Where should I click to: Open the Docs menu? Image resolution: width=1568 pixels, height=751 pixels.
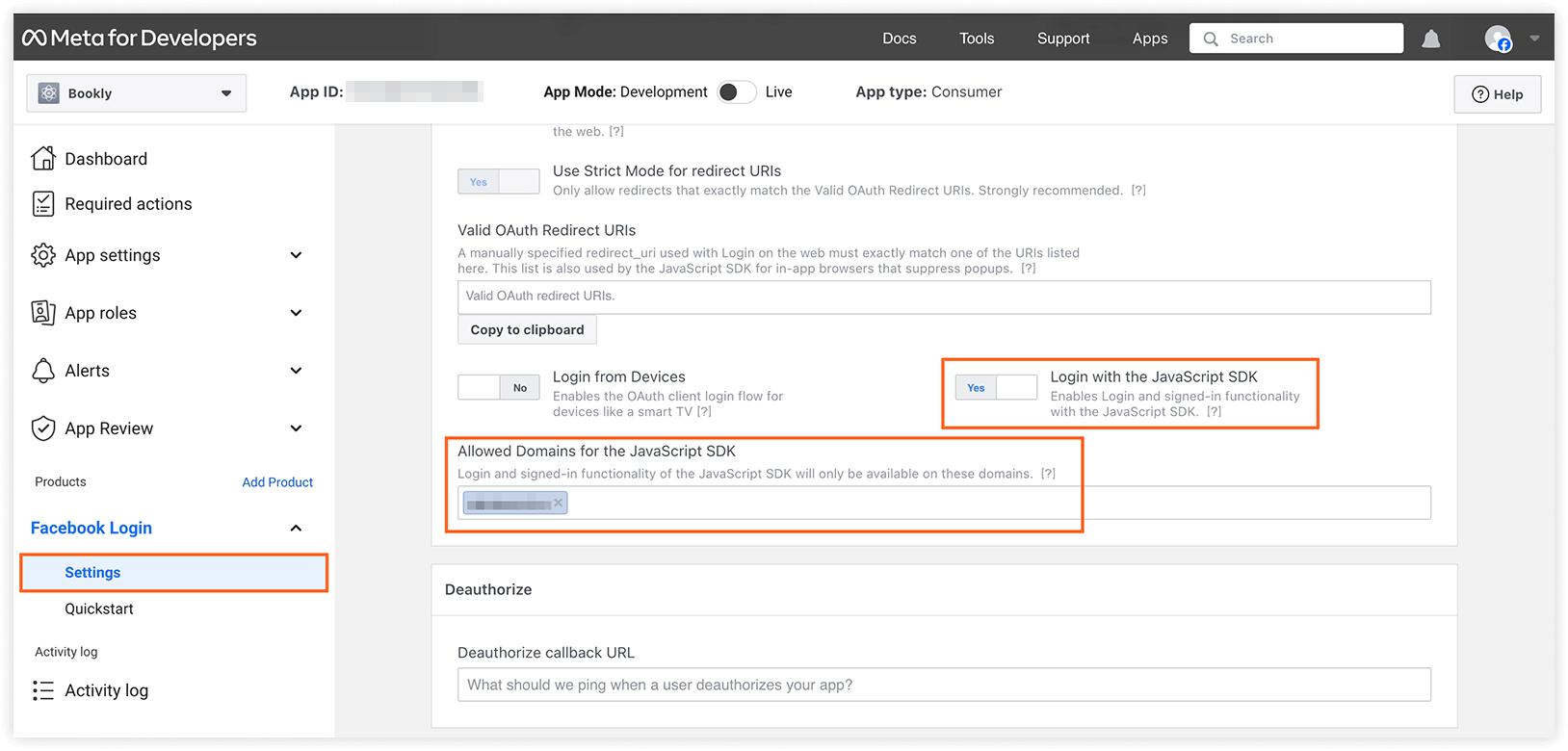click(900, 39)
